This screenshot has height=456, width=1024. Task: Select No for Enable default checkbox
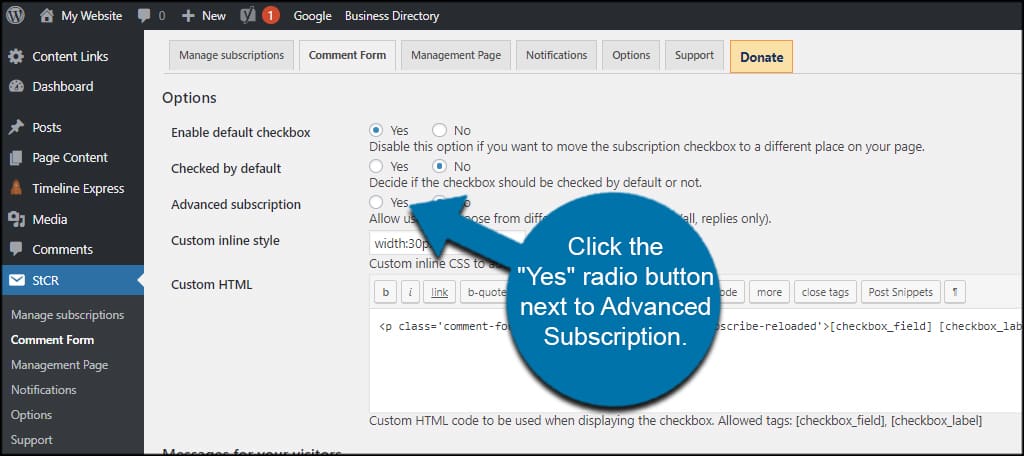(x=439, y=131)
